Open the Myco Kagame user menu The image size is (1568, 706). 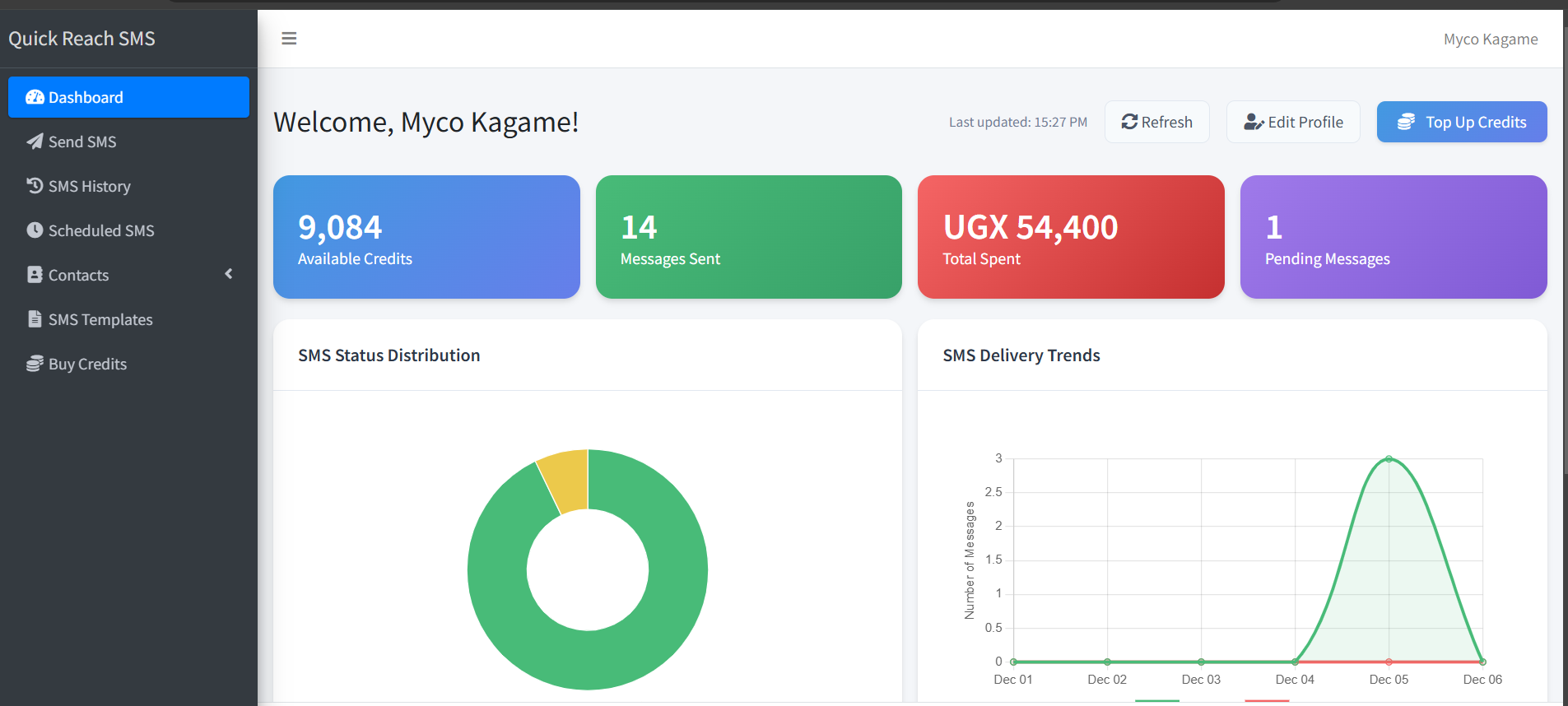pos(1491,39)
